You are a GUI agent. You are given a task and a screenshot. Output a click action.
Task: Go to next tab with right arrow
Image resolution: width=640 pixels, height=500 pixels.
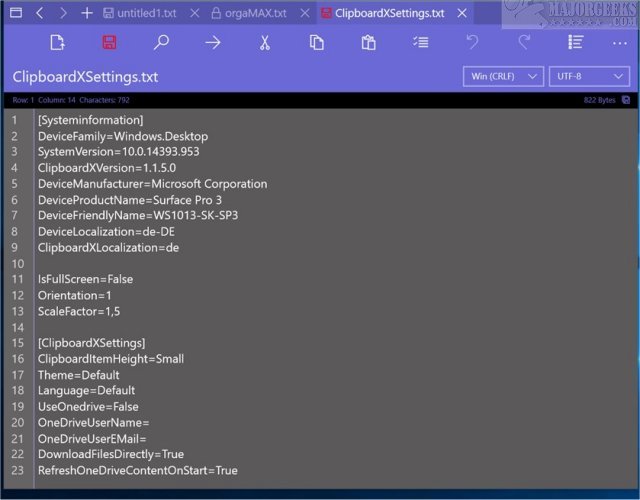[63, 13]
